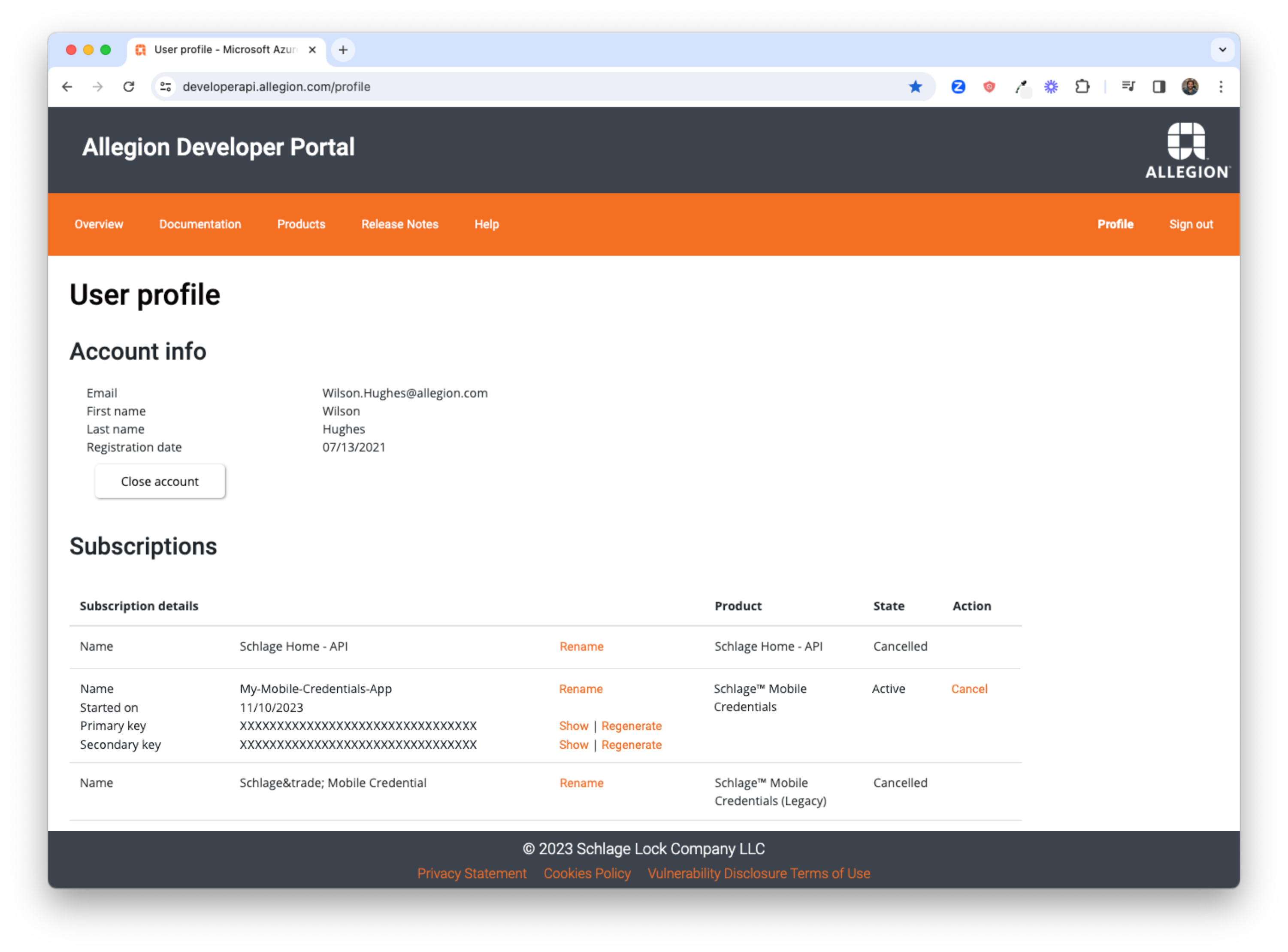Open the Chrome profile avatar
Viewport: 1288px width, 952px height.
[x=1190, y=86]
